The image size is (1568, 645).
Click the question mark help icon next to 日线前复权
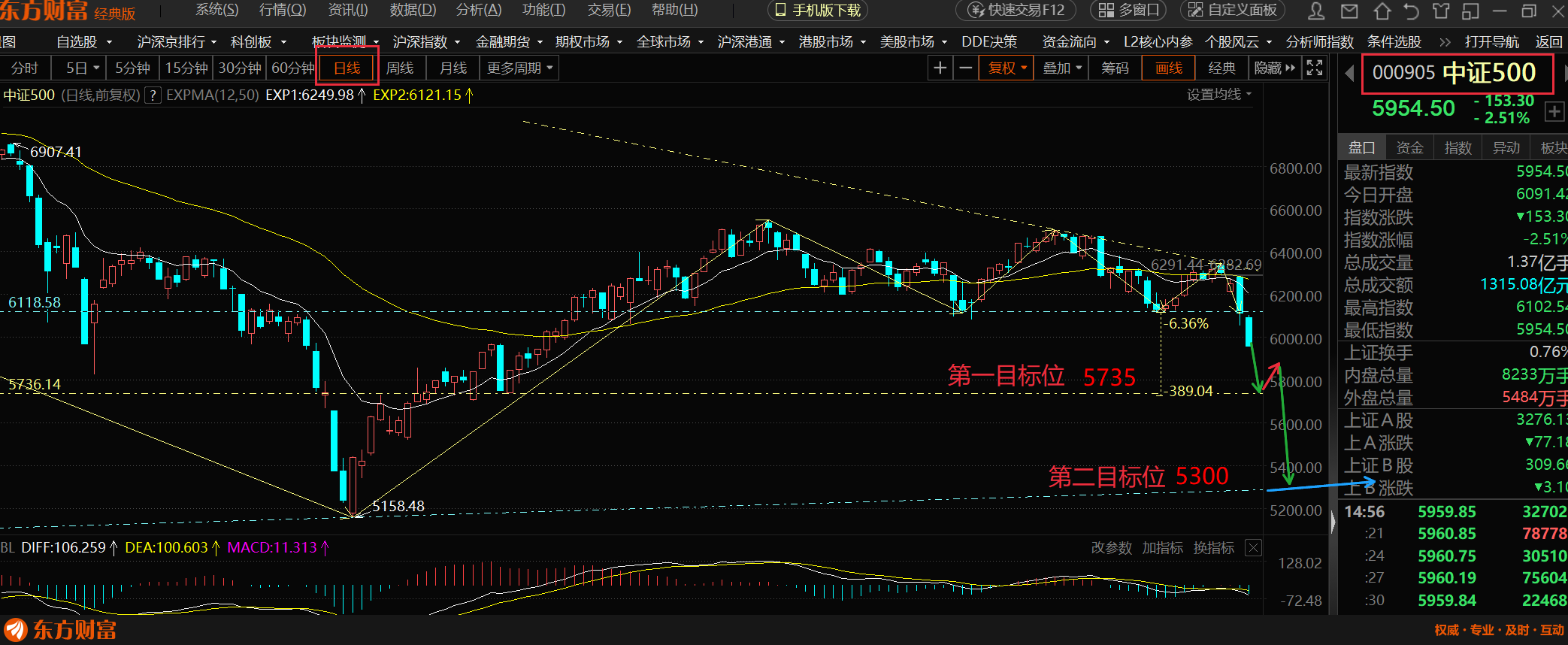153,95
